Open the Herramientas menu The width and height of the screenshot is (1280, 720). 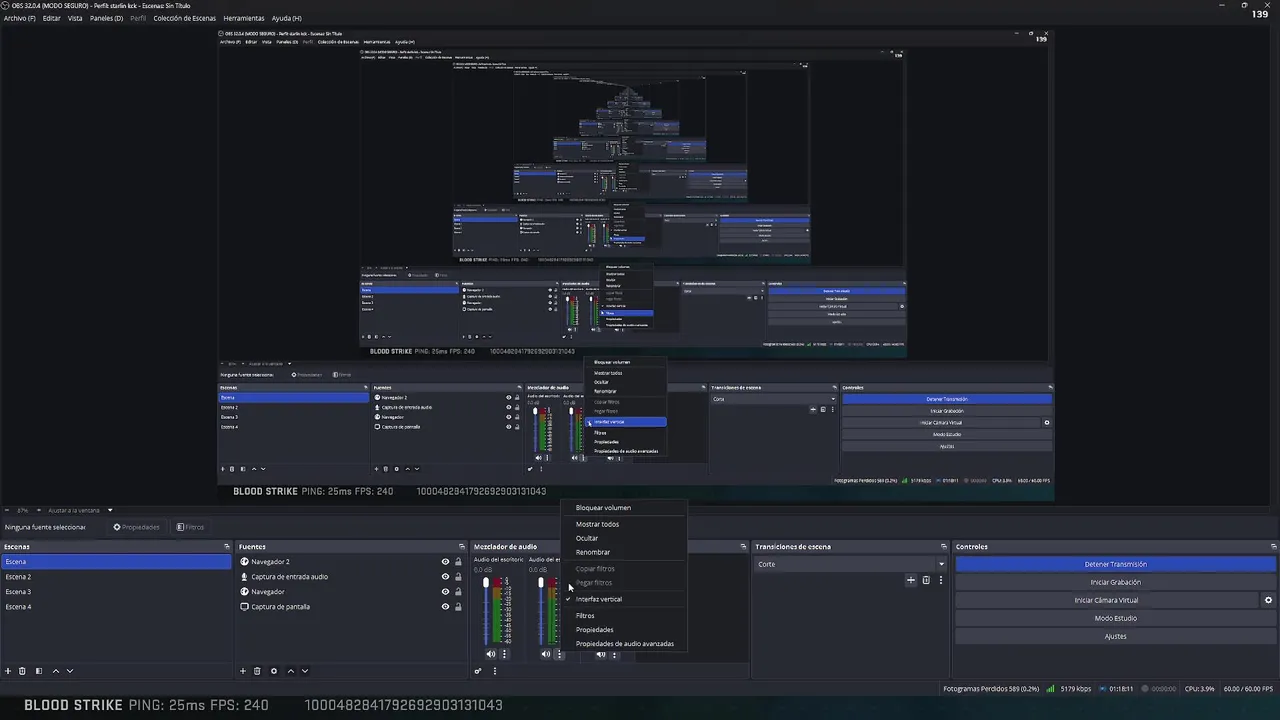244,18
